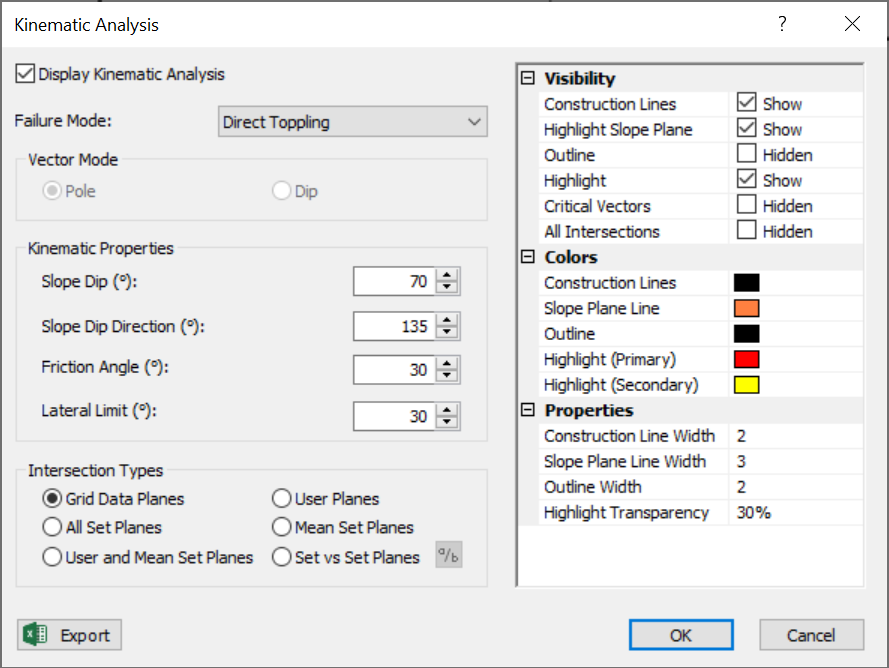Collapse the Visibility section
The width and height of the screenshot is (889, 668).
click(527, 78)
